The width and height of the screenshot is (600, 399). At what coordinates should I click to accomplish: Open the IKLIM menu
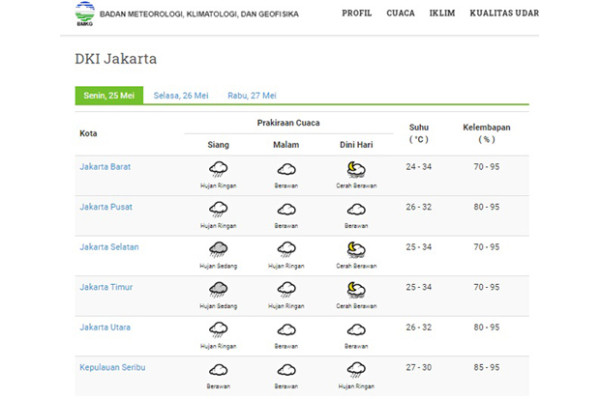tap(442, 13)
